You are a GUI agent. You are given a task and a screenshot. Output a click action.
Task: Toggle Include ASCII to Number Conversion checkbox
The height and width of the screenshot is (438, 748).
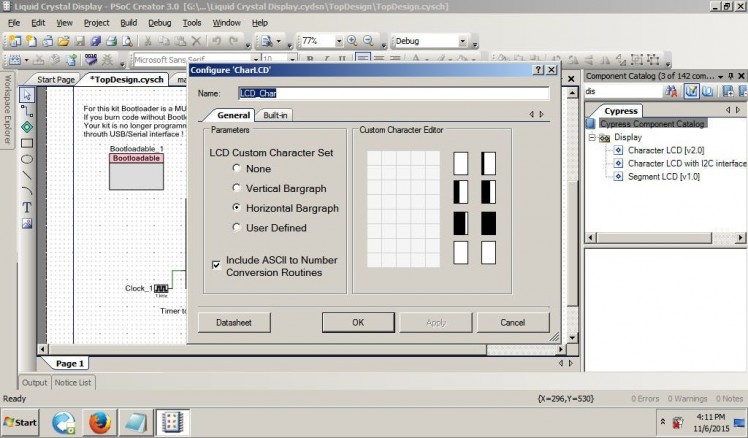217,265
